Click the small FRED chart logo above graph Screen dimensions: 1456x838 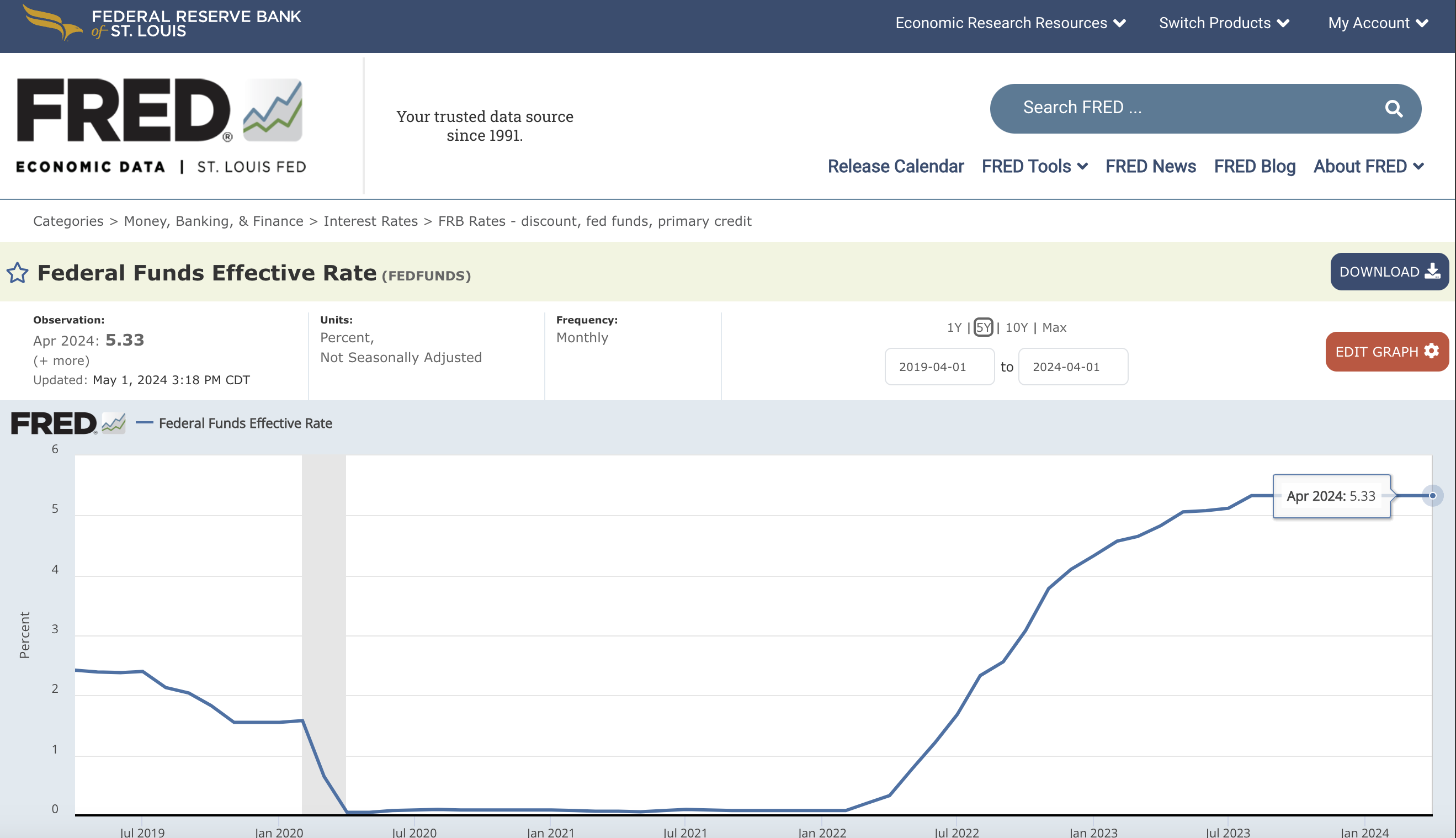tap(68, 423)
